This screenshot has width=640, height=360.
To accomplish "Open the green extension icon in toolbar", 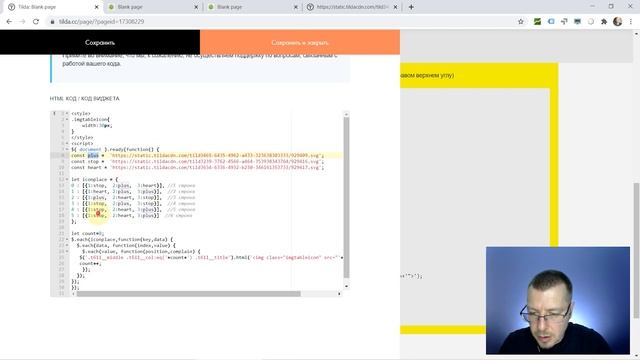I will point(537,22).
